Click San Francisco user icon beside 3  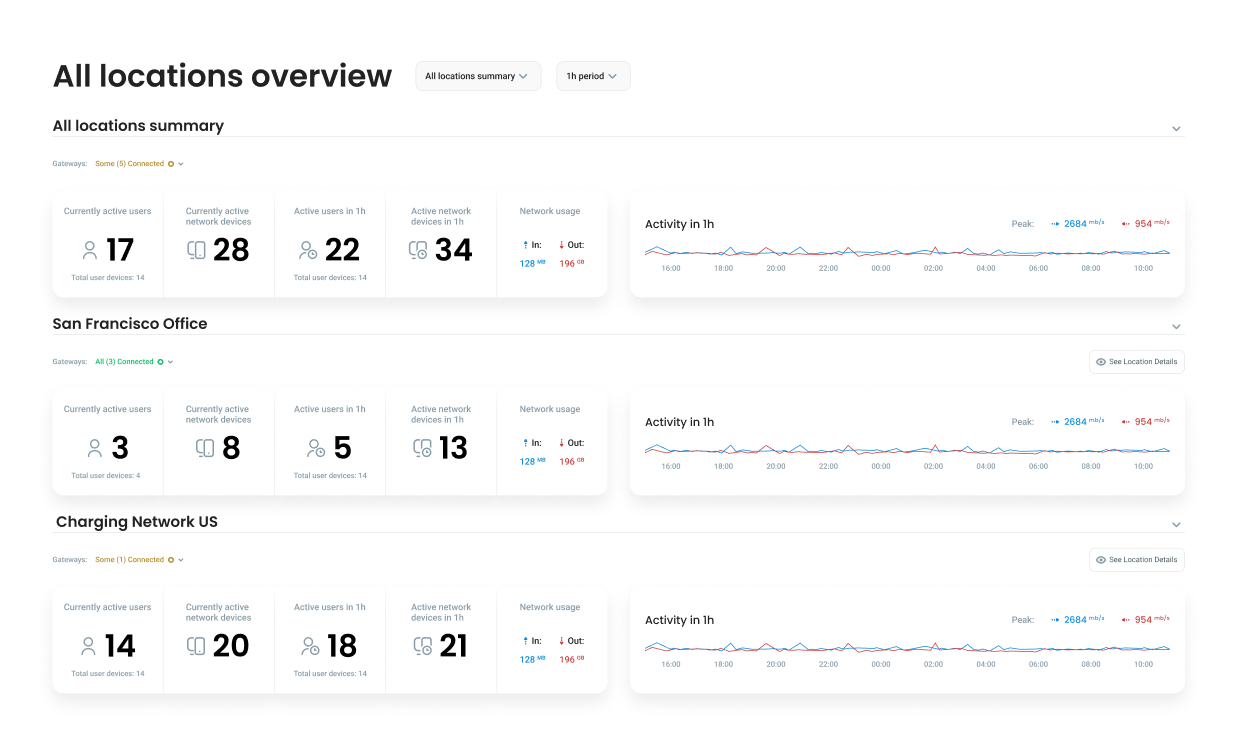pyautogui.click(x=95, y=448)
